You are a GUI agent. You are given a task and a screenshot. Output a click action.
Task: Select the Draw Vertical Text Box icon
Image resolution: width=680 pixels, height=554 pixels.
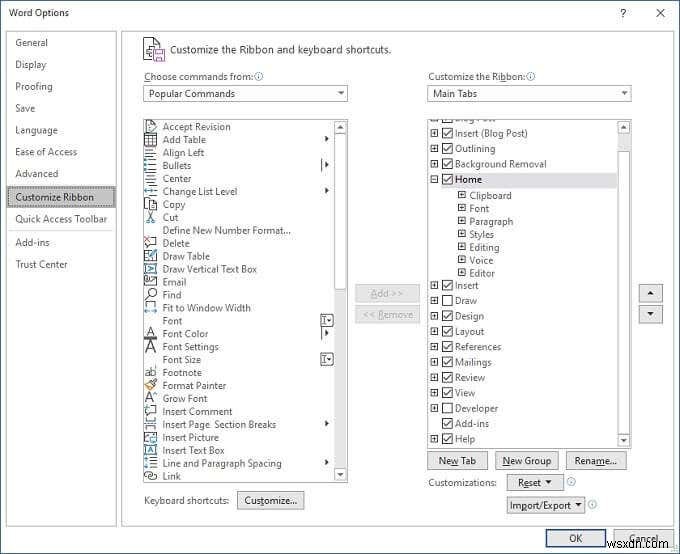click(x=150, y=269)
